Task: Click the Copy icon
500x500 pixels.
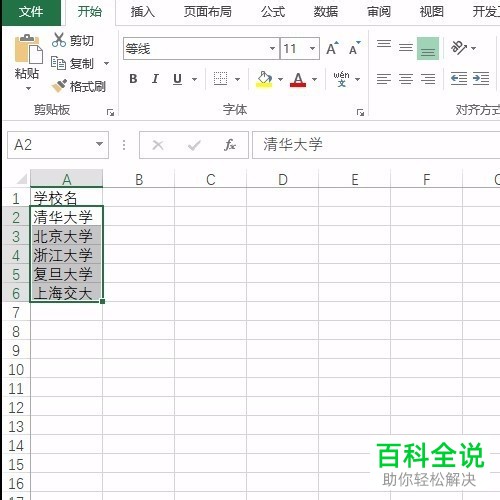Action: (x=58, y=63)
